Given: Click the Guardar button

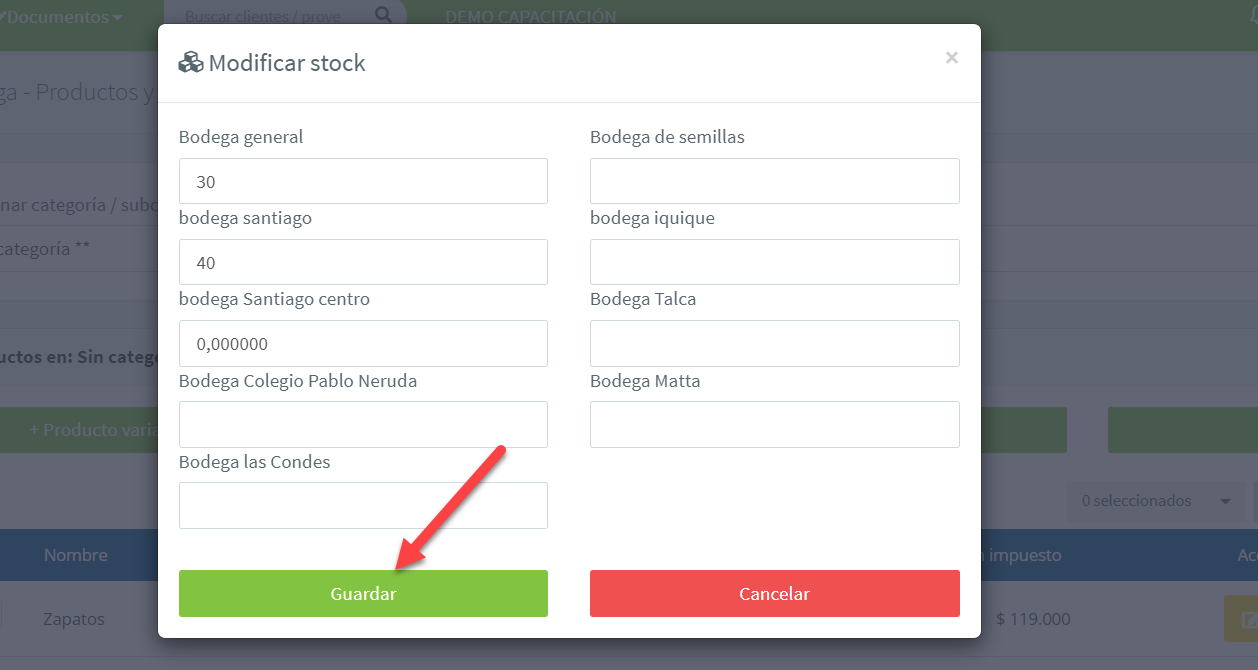Looking at the screenshot, I should [363, 593].
